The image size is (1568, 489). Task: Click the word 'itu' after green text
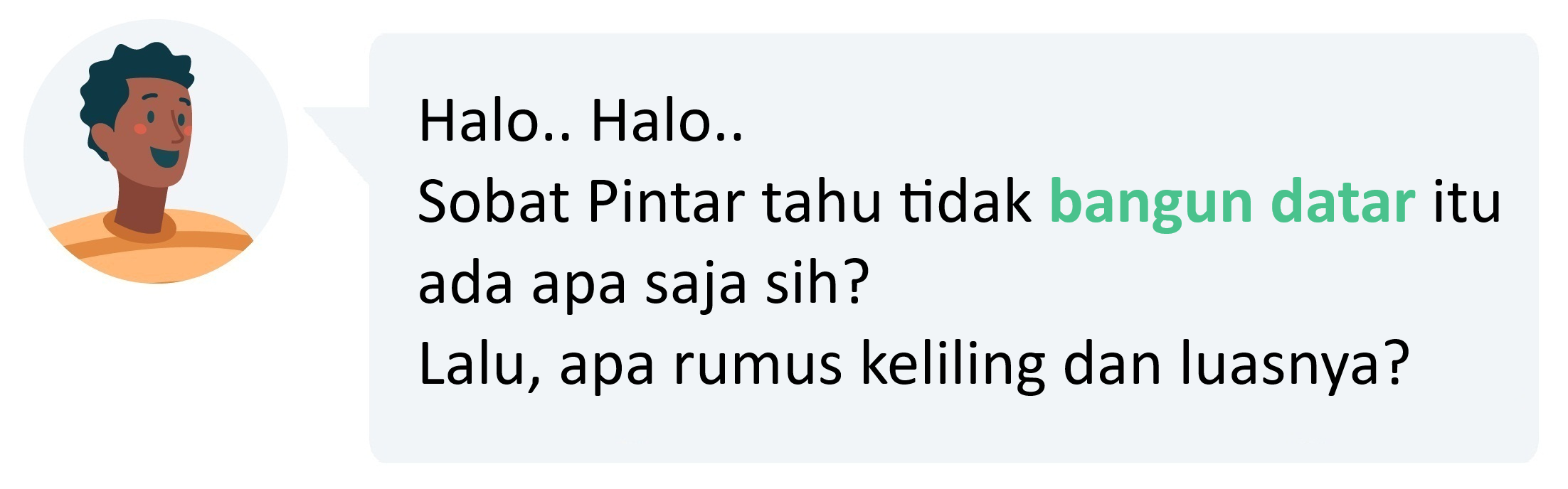tap(1467, 202)
